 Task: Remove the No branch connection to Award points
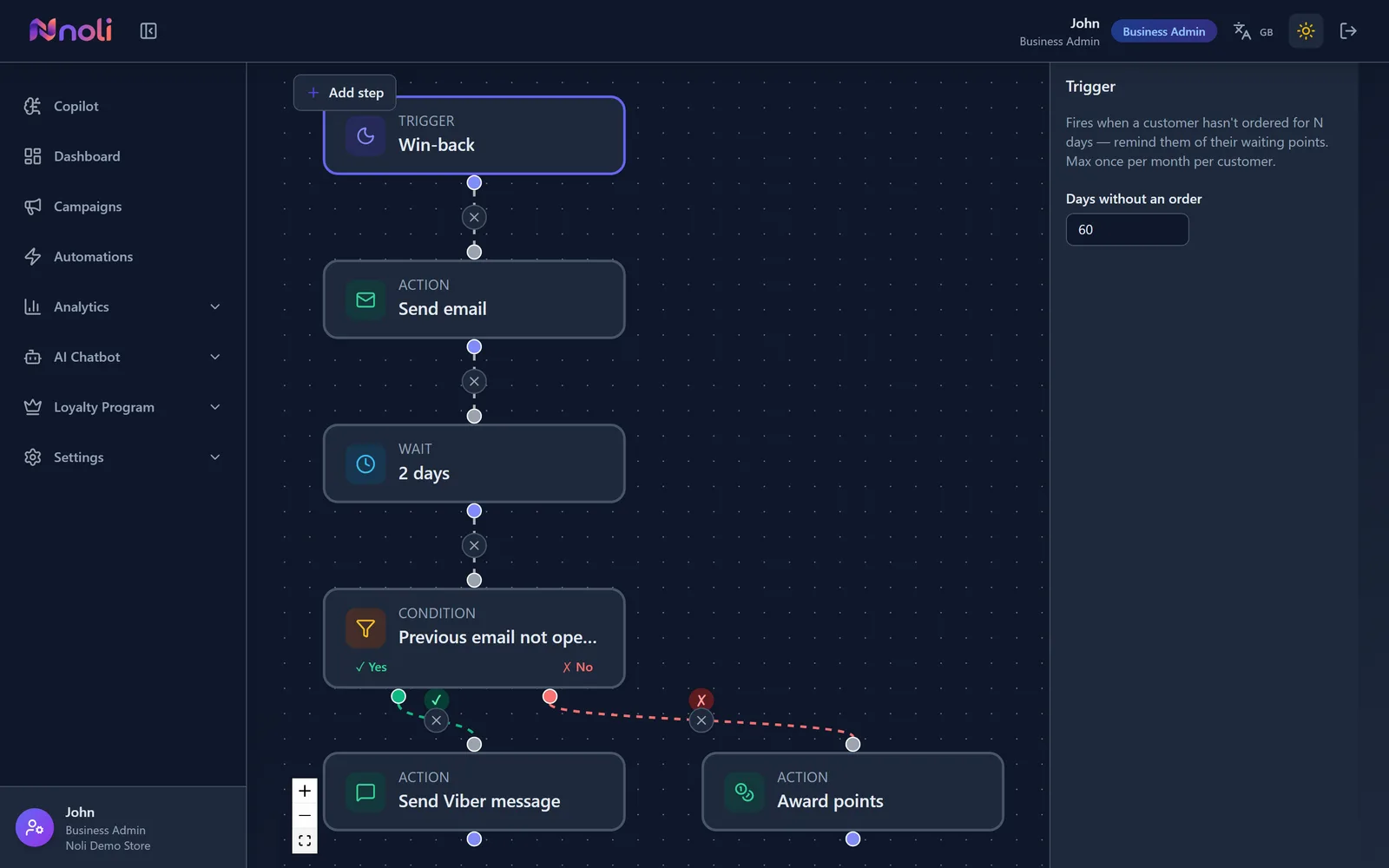click(x=701, y=720)
